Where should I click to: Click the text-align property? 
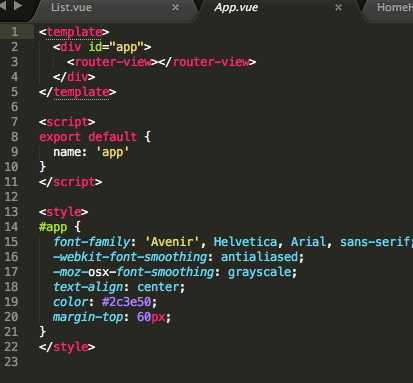(x=88, y=287)
